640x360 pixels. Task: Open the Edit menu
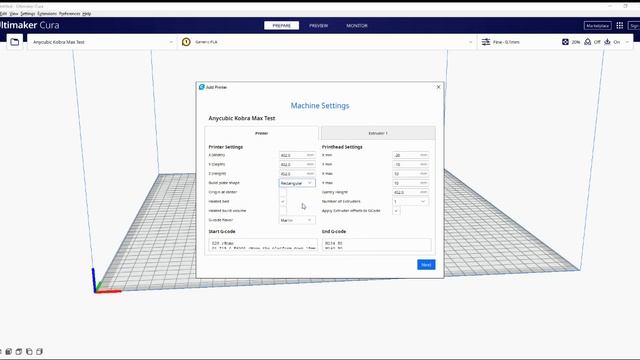[3, 13]
